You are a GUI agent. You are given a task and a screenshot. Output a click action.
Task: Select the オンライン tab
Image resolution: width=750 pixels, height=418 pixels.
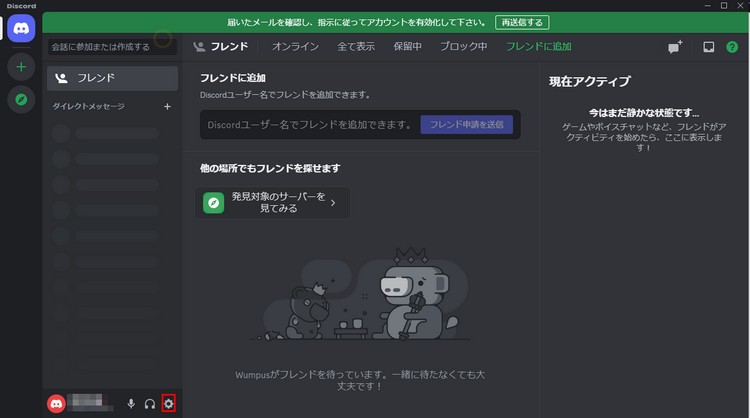tap(295, 46)
